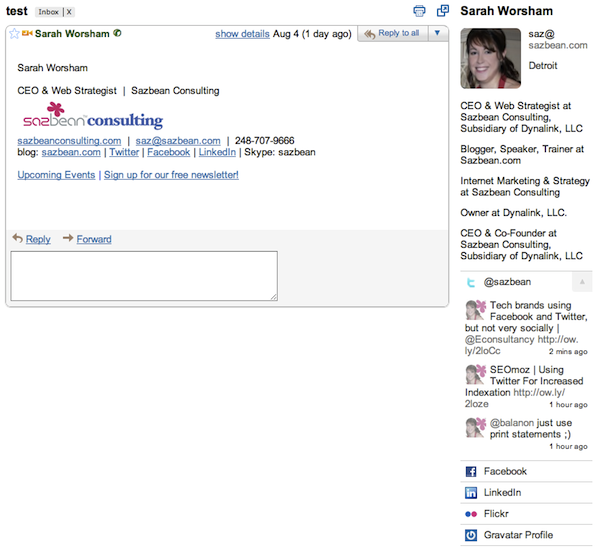This screenshot has width=600, height=549.
Task: Open message in new window icon
Action: [442, 11]
